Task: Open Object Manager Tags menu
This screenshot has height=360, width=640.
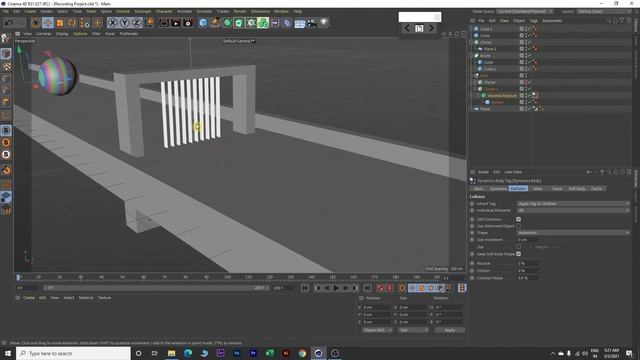Action: pos(533,20)
